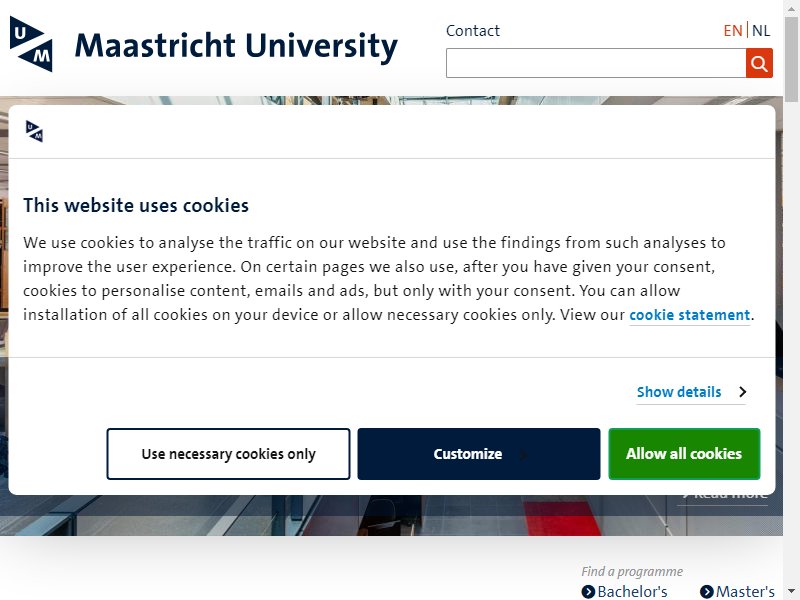This screenshot has width=800, height=600.
Task: Click the small UM logo in cookie dialog
Action: pyautogui.click(x=34, y=132)
